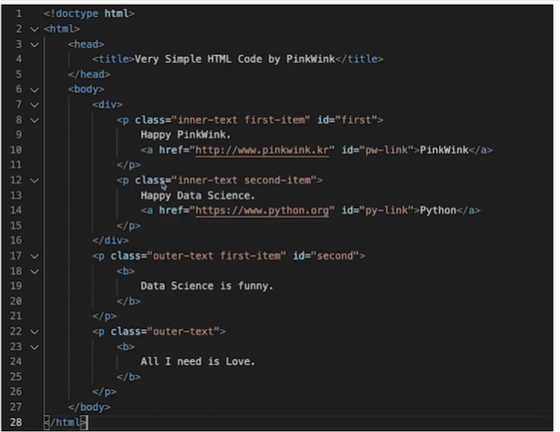Image resolution: width=560 pixels, height=432 pixels.
Task: Place cursor at 'All I need is Love.'
Action: (198, 361)
